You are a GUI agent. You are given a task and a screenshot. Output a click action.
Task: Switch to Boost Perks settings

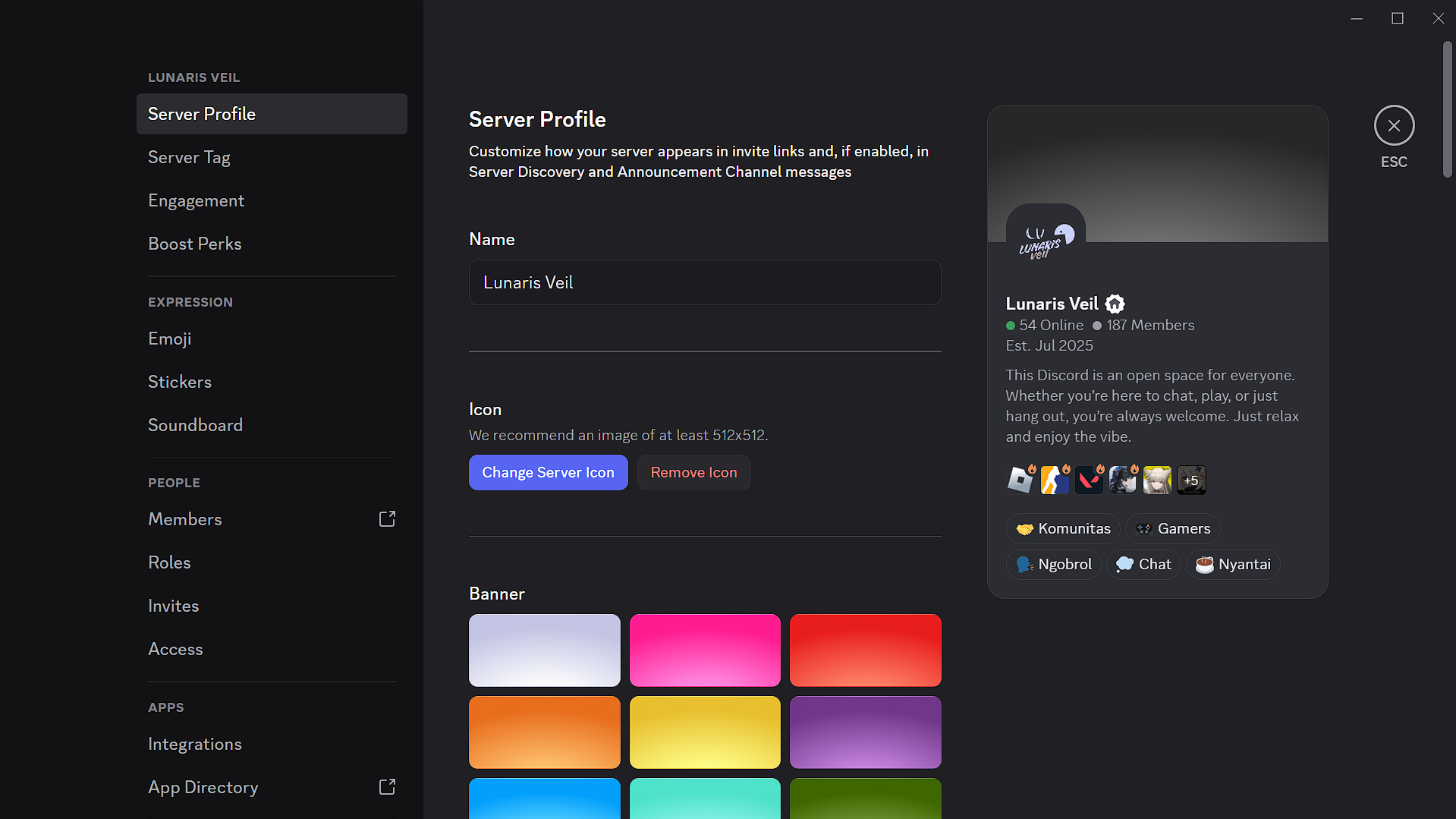[x=272, y=244]
